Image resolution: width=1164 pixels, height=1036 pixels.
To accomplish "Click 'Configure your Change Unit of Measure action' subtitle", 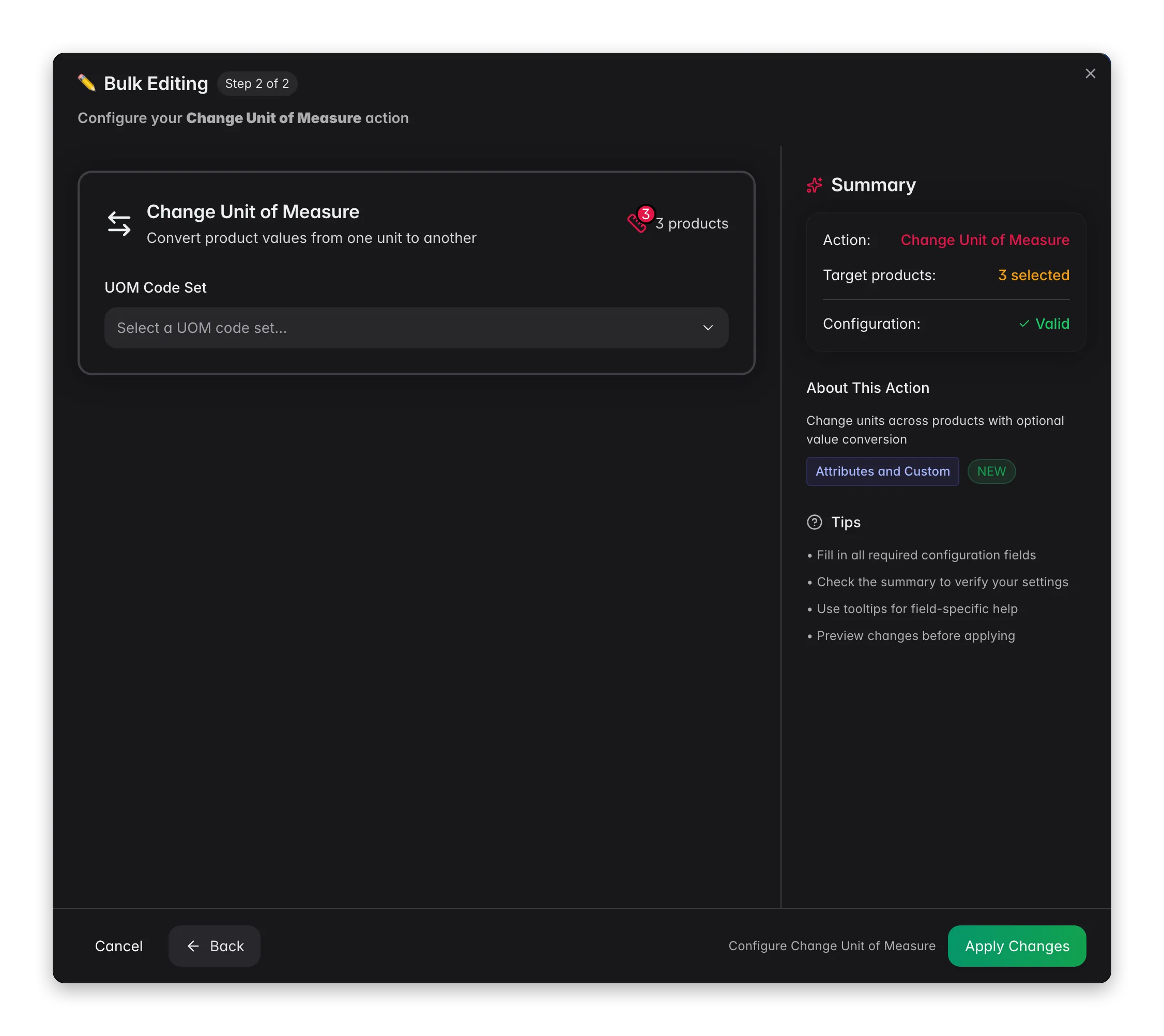I will [x=243, y=118].
